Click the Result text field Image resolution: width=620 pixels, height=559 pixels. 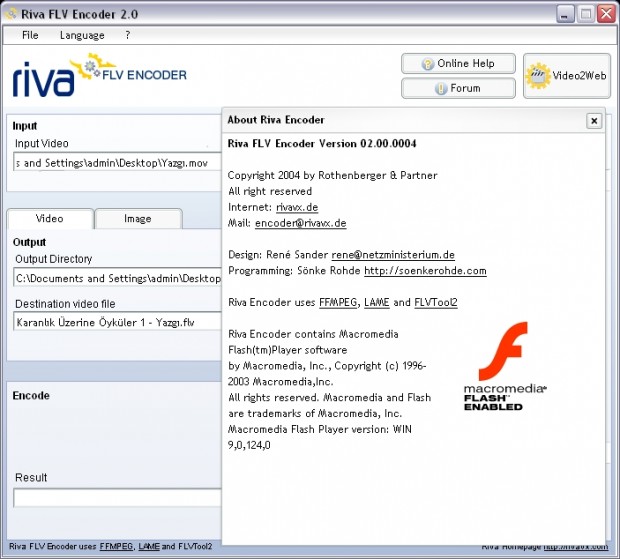[x=117, y=498]
